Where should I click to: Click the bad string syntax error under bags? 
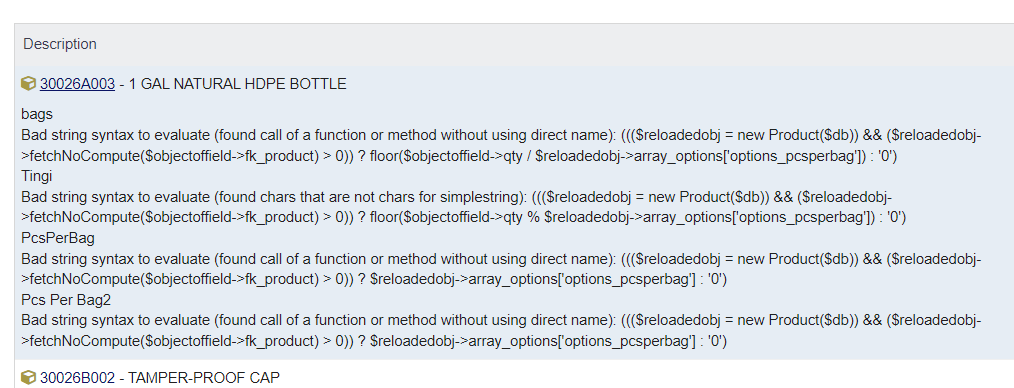pos(501,135)
